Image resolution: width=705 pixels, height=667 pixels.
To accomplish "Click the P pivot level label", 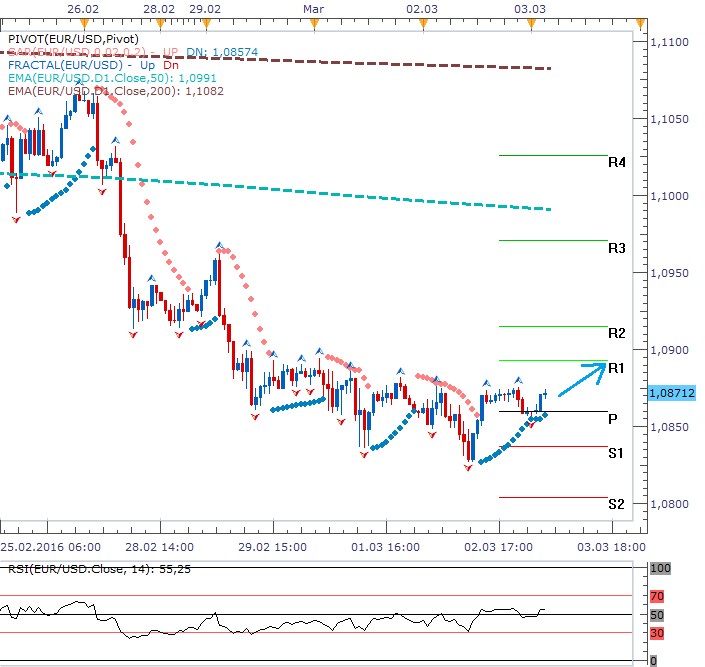I will [x=612, y=419].
